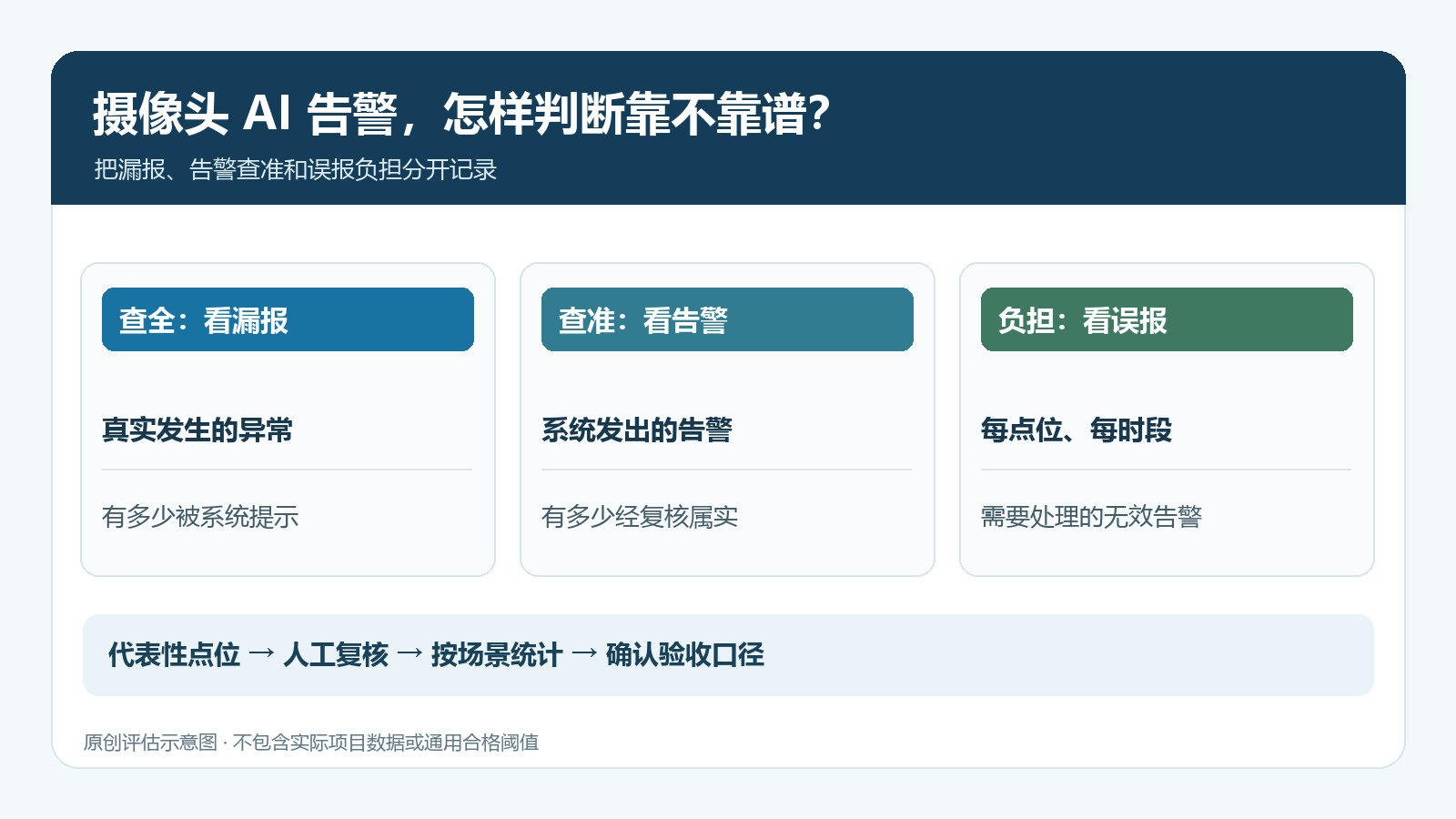1456x819 pixels.
Task: Select the subtitle 把漏报、告警查准和误报负担分开记录
Action: click(x=296, y=170)
